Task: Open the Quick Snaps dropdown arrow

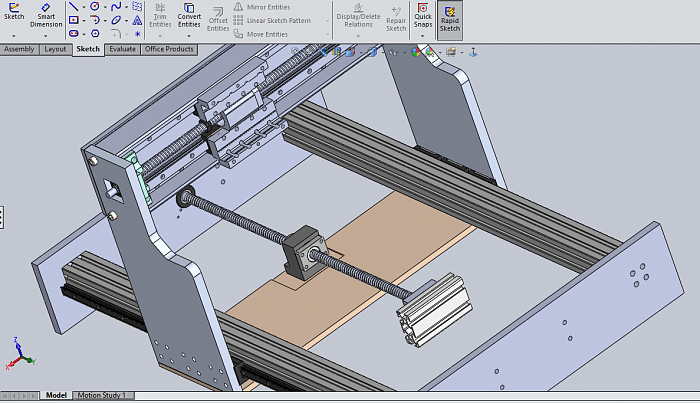Action: [x=423, y=37]
